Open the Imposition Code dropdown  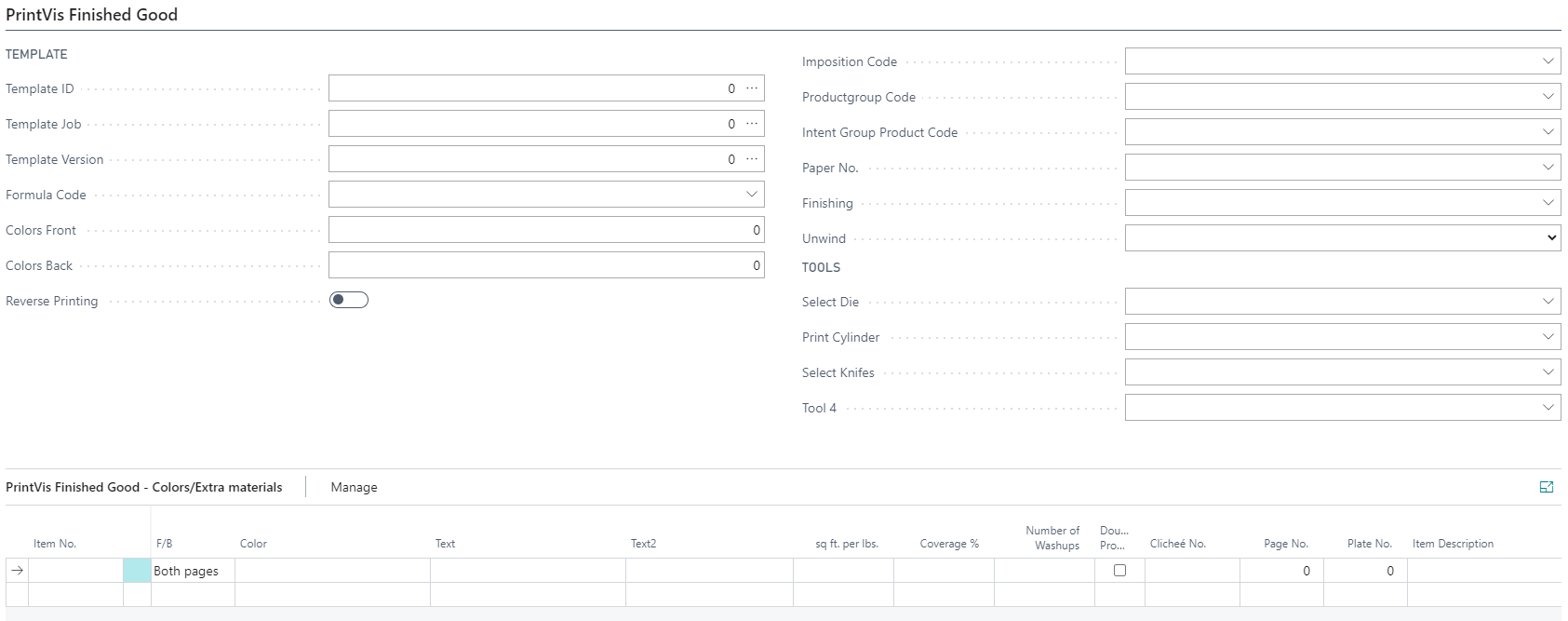click(x=1548, y=61)
